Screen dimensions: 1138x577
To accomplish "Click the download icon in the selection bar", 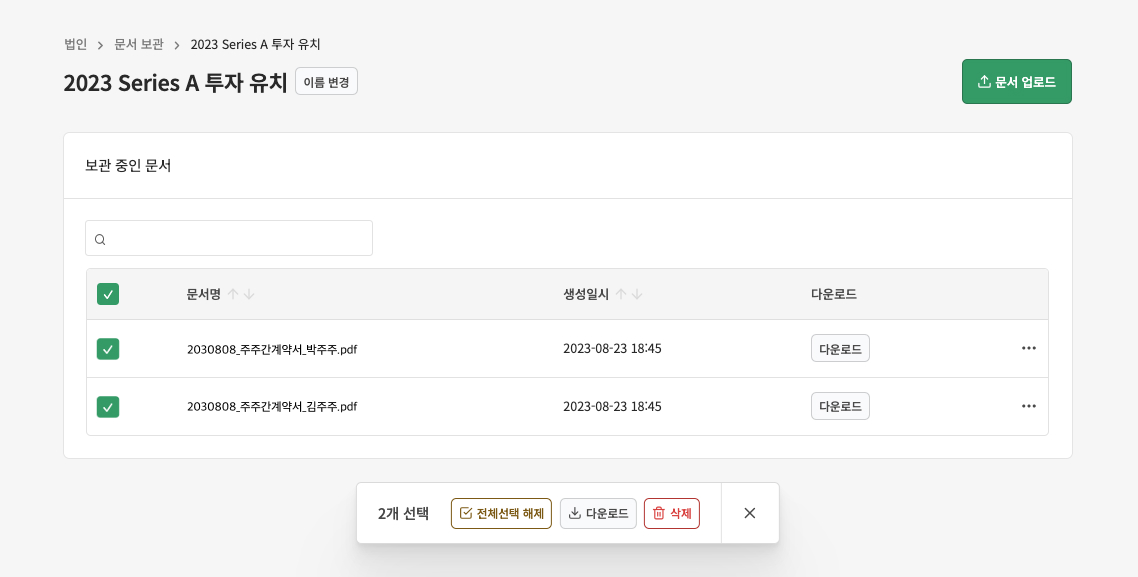I will (x=576, y=513).
